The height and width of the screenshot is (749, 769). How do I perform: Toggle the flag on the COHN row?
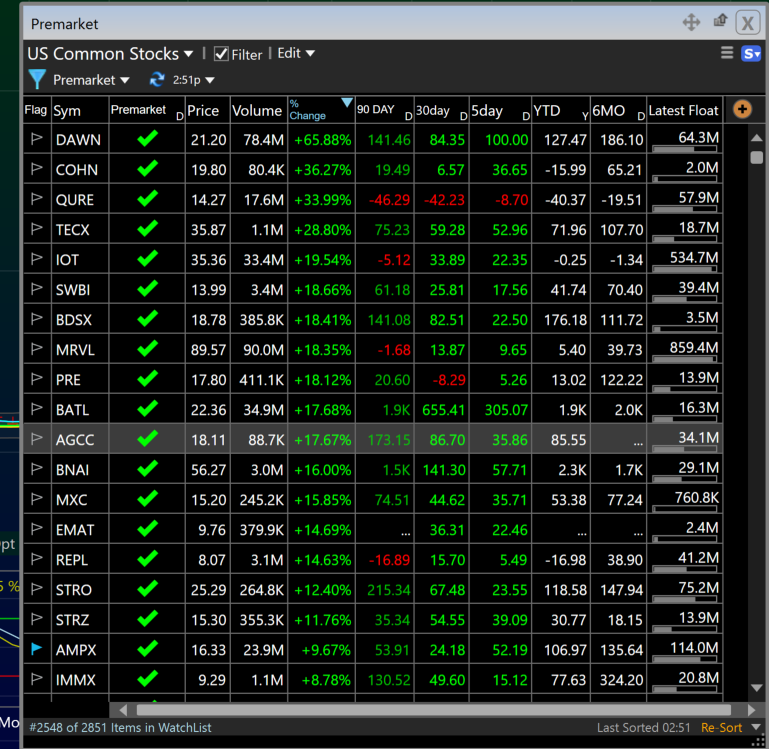[x=37, y=169]
